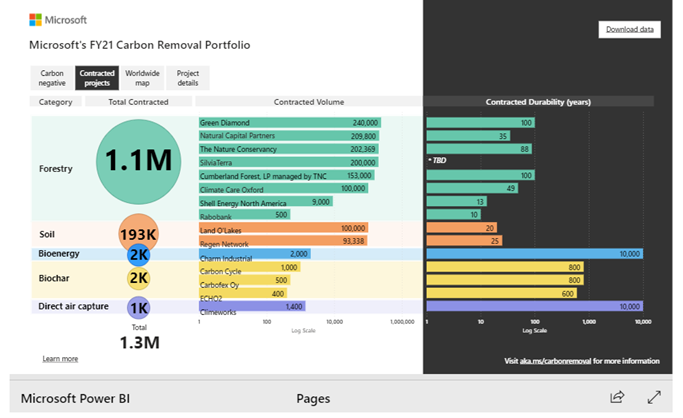Click Green Diamond 100-year durability bar
This screenshot has height=418, width=683.
(480, 123)
